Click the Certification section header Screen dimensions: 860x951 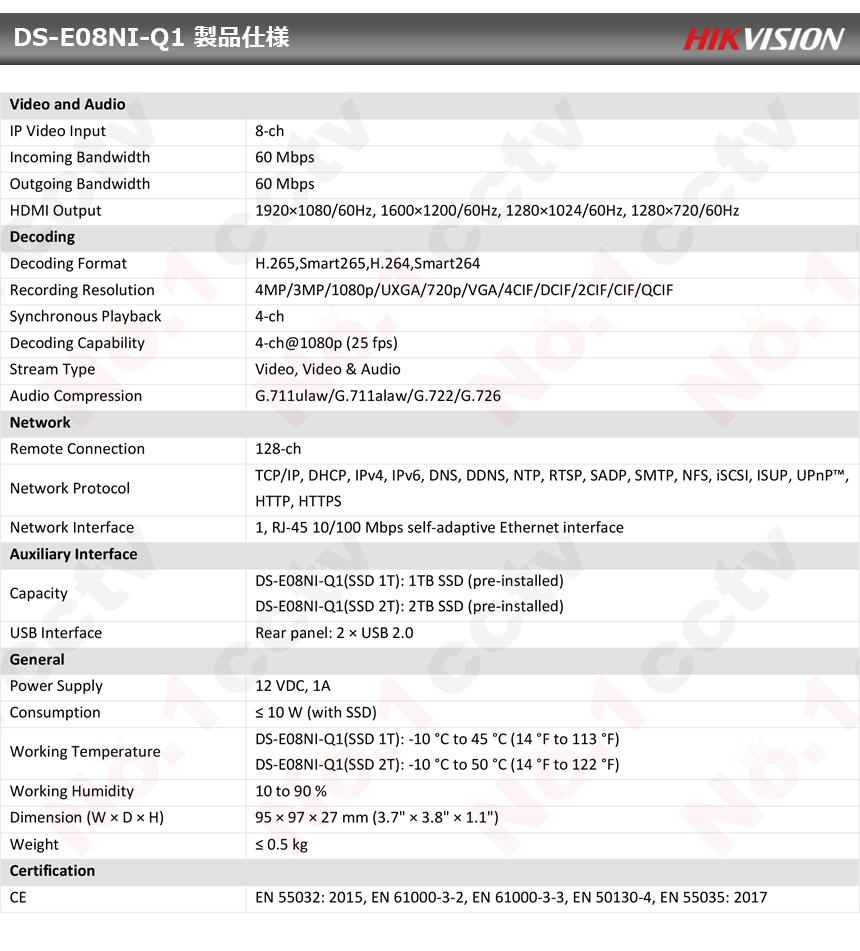52,871
